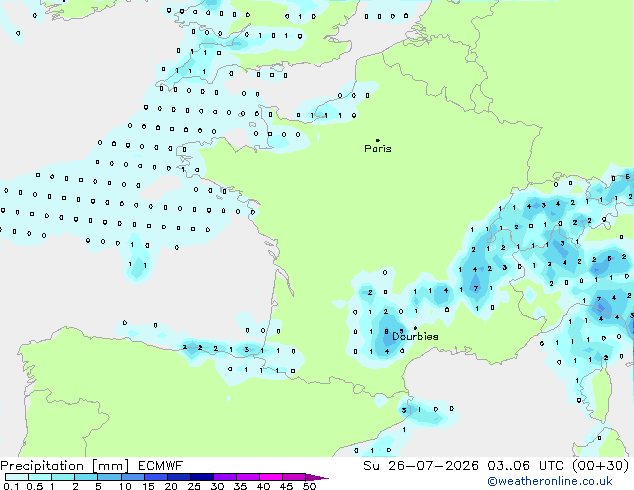Viewport: 634px width, 490px height.
Task: Click the 'Precipitation [mm]' title text
Action: 65,466
